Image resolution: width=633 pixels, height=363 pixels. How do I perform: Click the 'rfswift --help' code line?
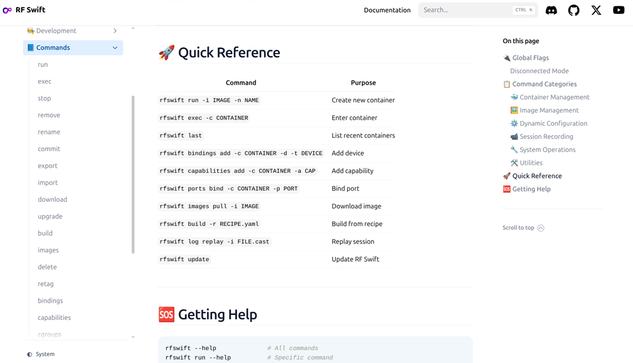[191, 348]
